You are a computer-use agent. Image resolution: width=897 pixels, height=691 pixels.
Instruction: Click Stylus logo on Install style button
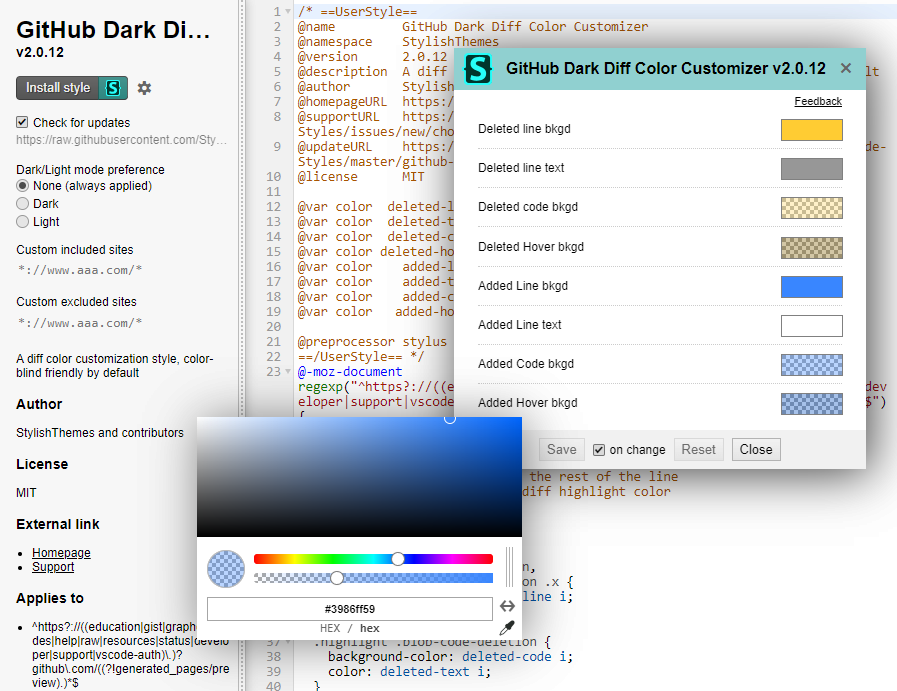coord(113,88)
